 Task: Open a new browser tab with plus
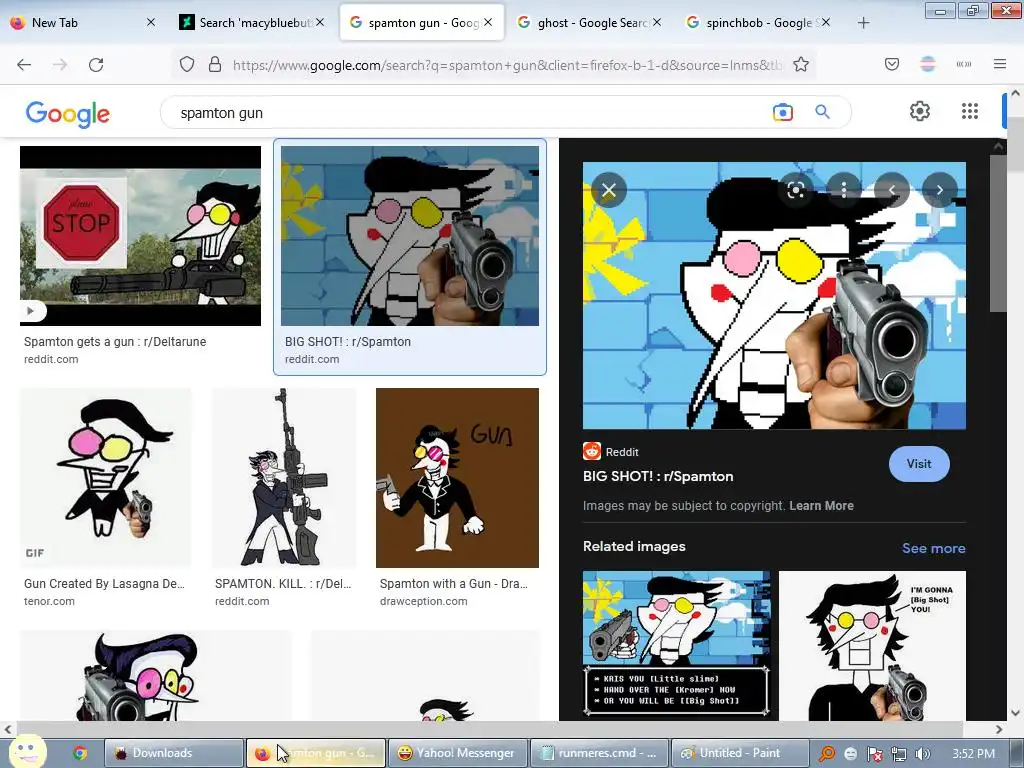coord(863,23)
